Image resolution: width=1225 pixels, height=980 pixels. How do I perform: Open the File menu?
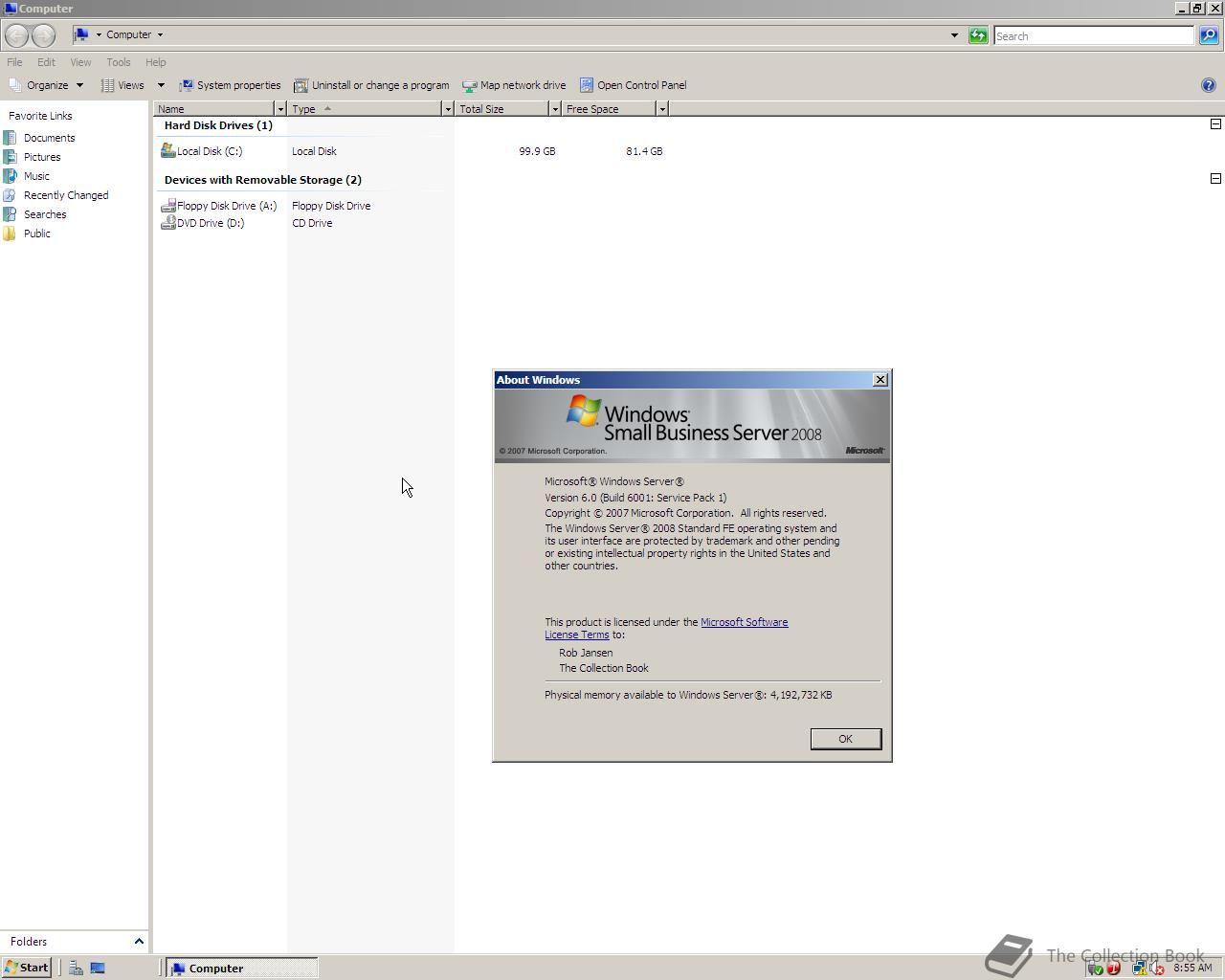point(14,62)
